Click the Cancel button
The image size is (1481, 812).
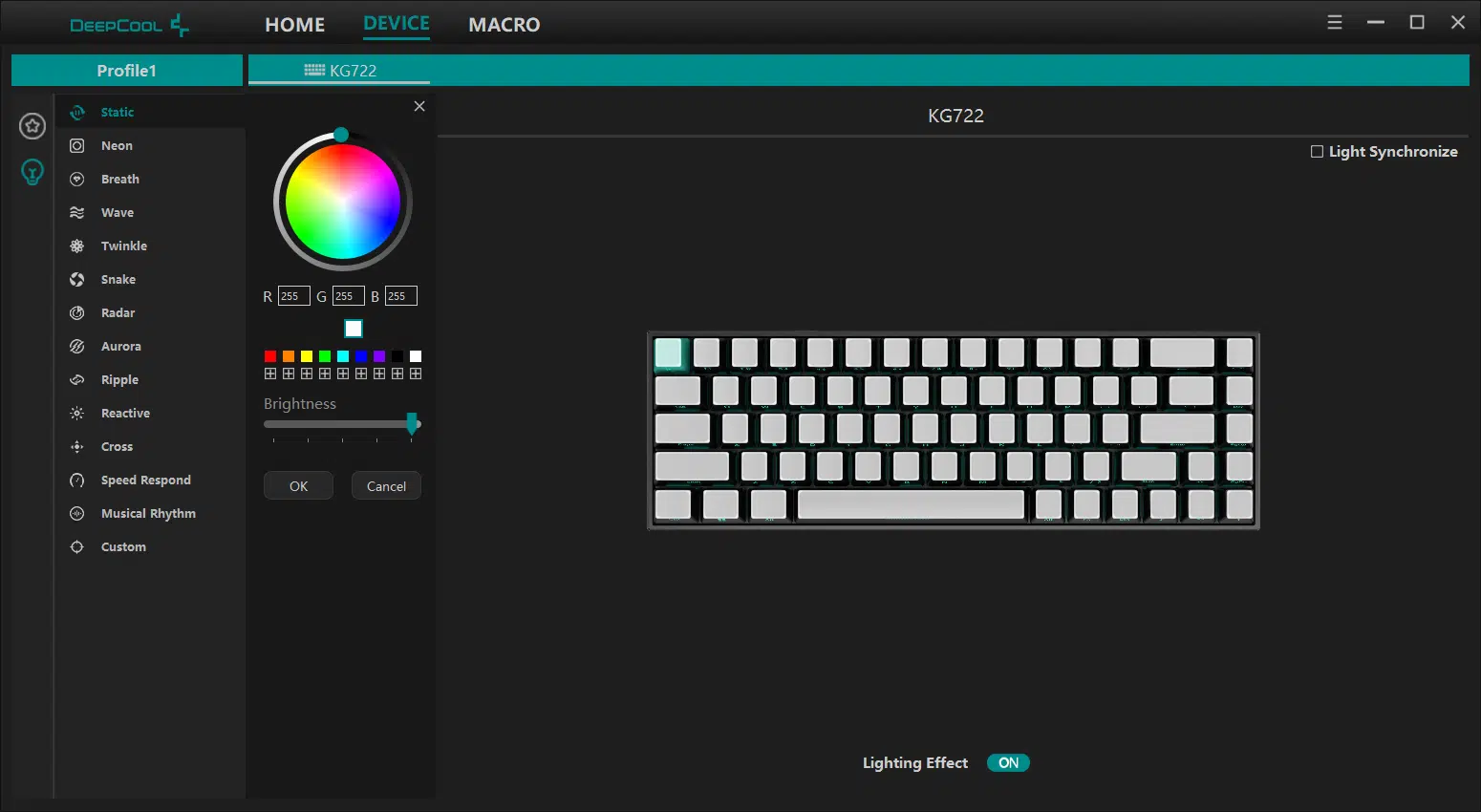tap(386, 485)
